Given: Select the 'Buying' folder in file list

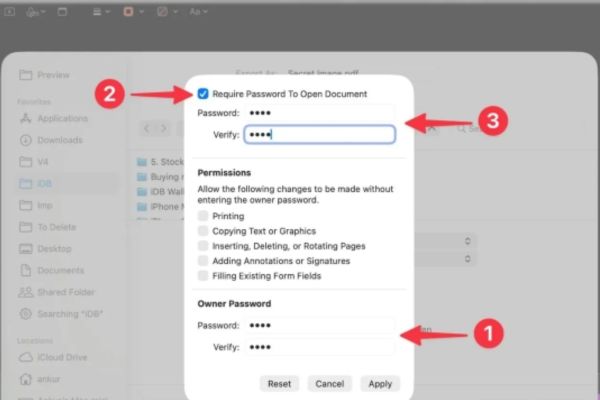Looking at the screenshot, I should tap(161, 177).
